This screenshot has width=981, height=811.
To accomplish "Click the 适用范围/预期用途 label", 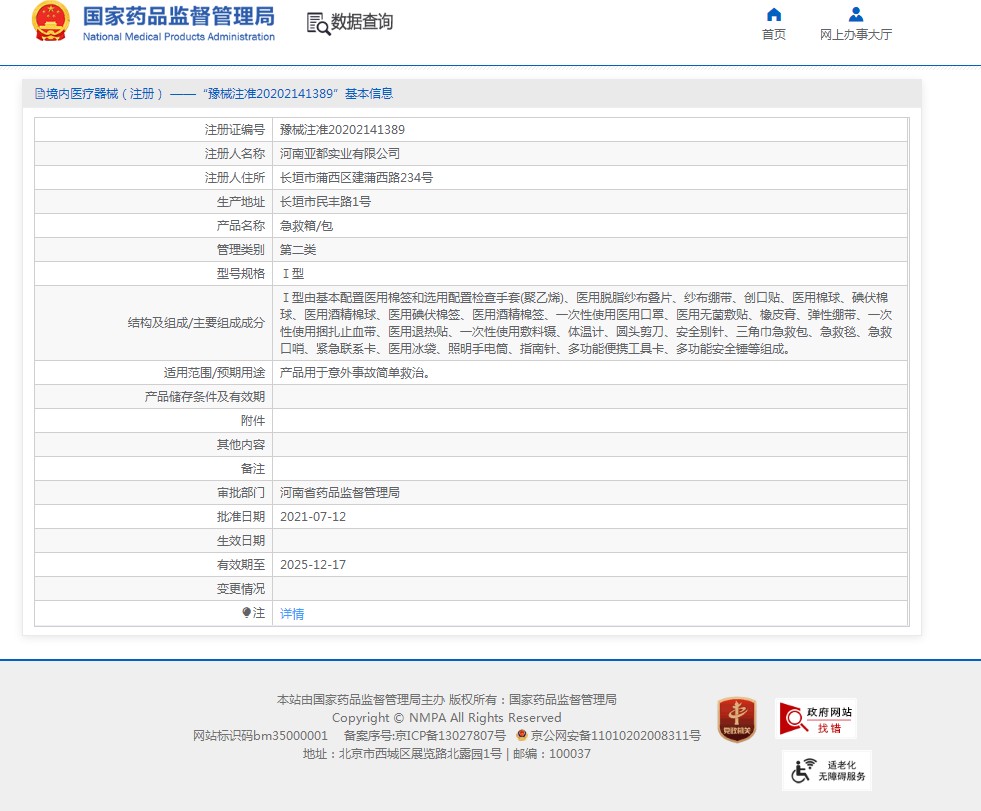I will coord(215,373).
